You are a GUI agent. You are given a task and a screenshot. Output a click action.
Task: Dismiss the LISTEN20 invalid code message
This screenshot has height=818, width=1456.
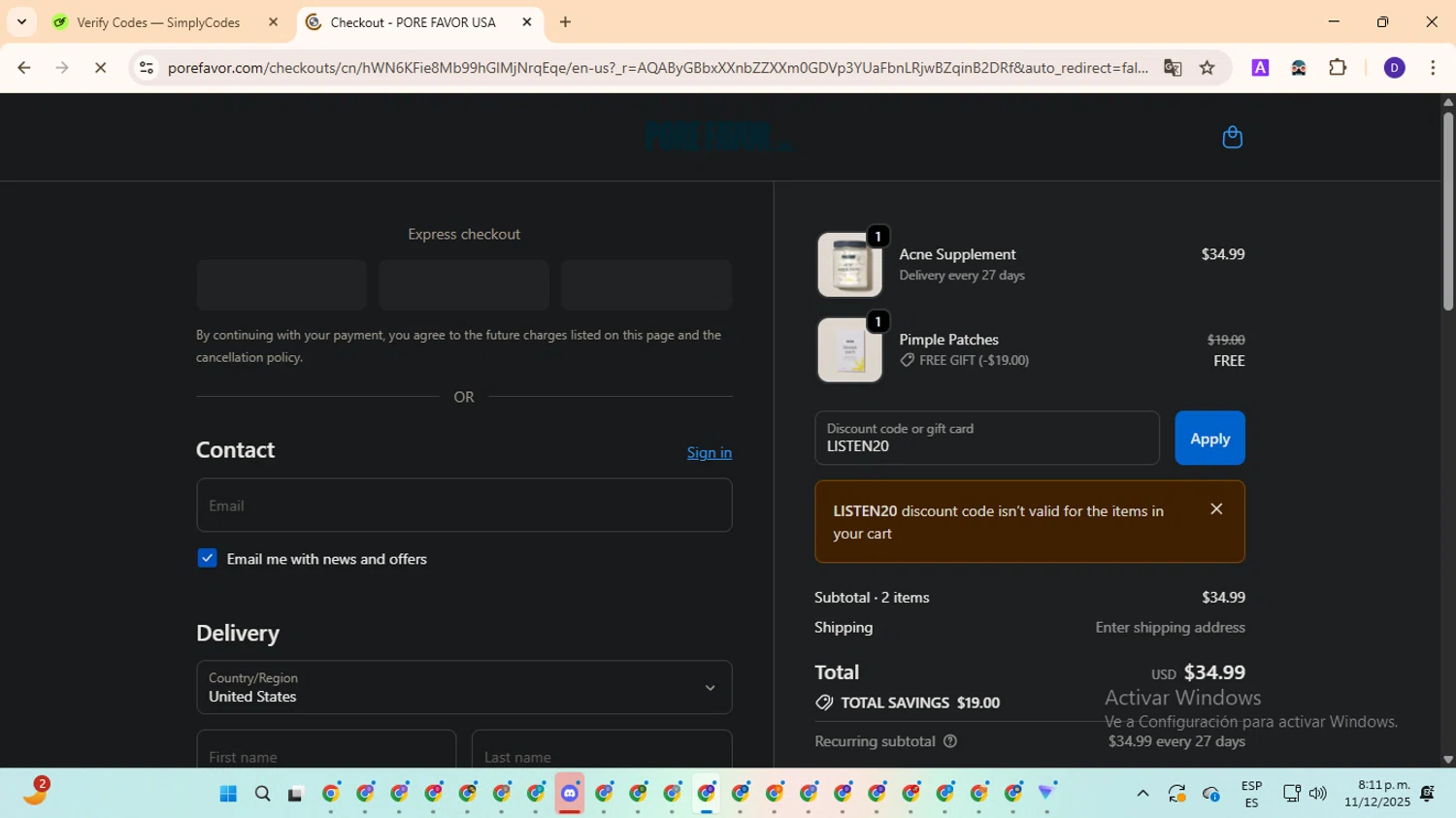1216,509
